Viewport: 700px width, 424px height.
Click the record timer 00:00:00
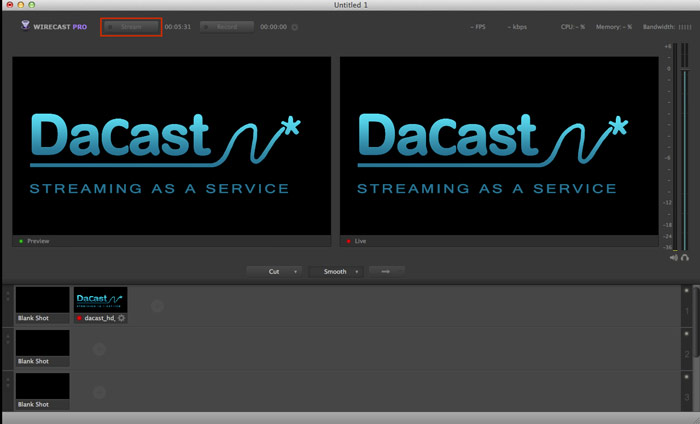pos(273,27)
